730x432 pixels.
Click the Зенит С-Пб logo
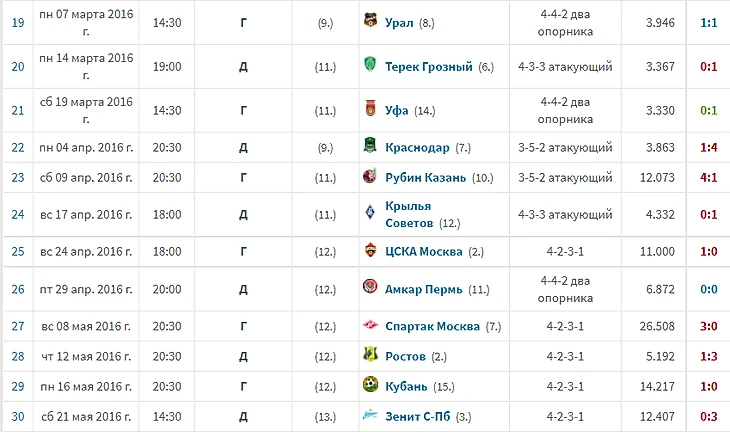(x=371, y=415)
